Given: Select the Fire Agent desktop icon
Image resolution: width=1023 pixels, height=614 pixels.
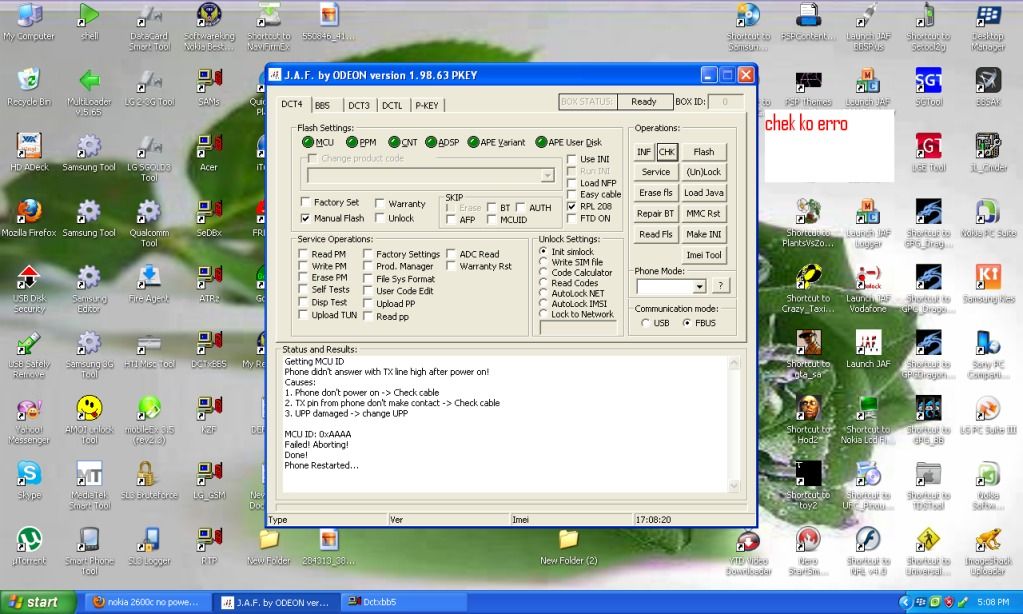Looking at the screenshot, I should (149, 284).
